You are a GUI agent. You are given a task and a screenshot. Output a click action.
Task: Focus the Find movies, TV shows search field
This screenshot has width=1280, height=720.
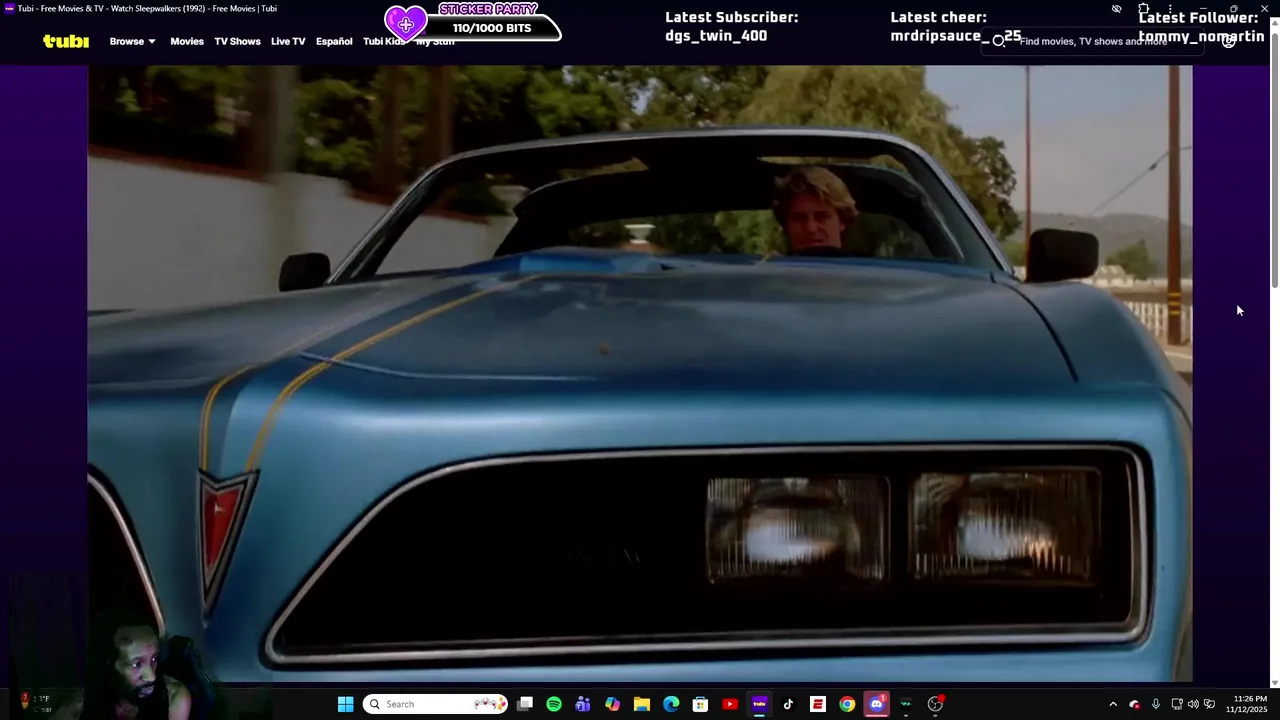tap(1090, 41)
